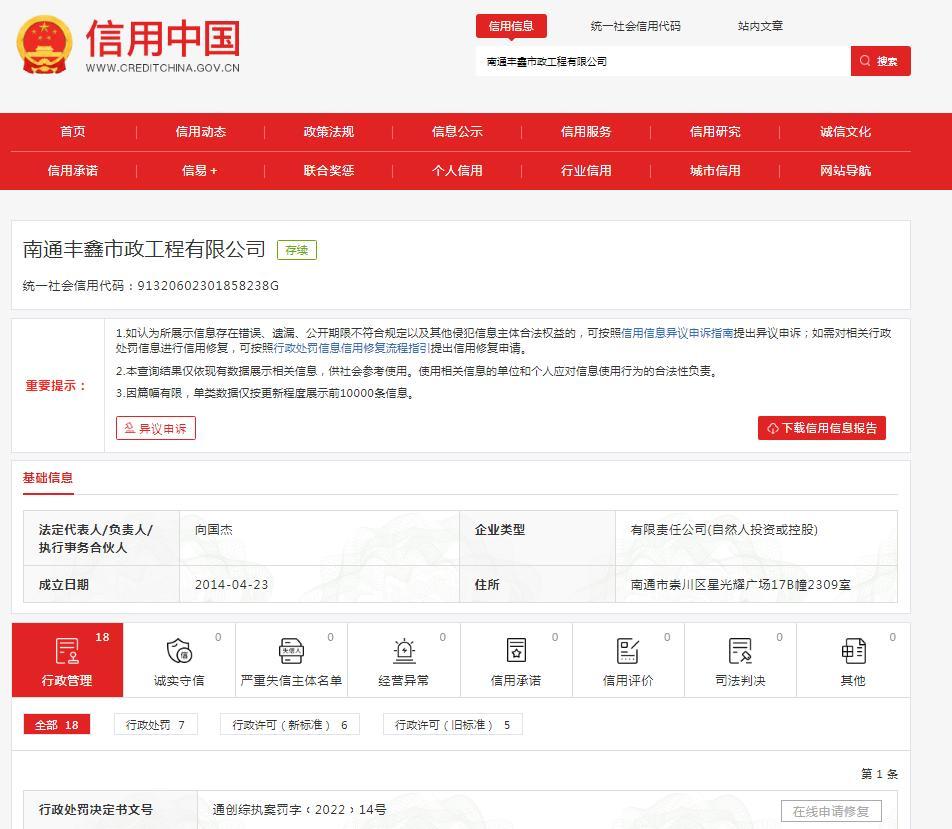This screenshot has width=952, height=829.
Task: Open 政策法规 navigation item
Action: (329, 132)
